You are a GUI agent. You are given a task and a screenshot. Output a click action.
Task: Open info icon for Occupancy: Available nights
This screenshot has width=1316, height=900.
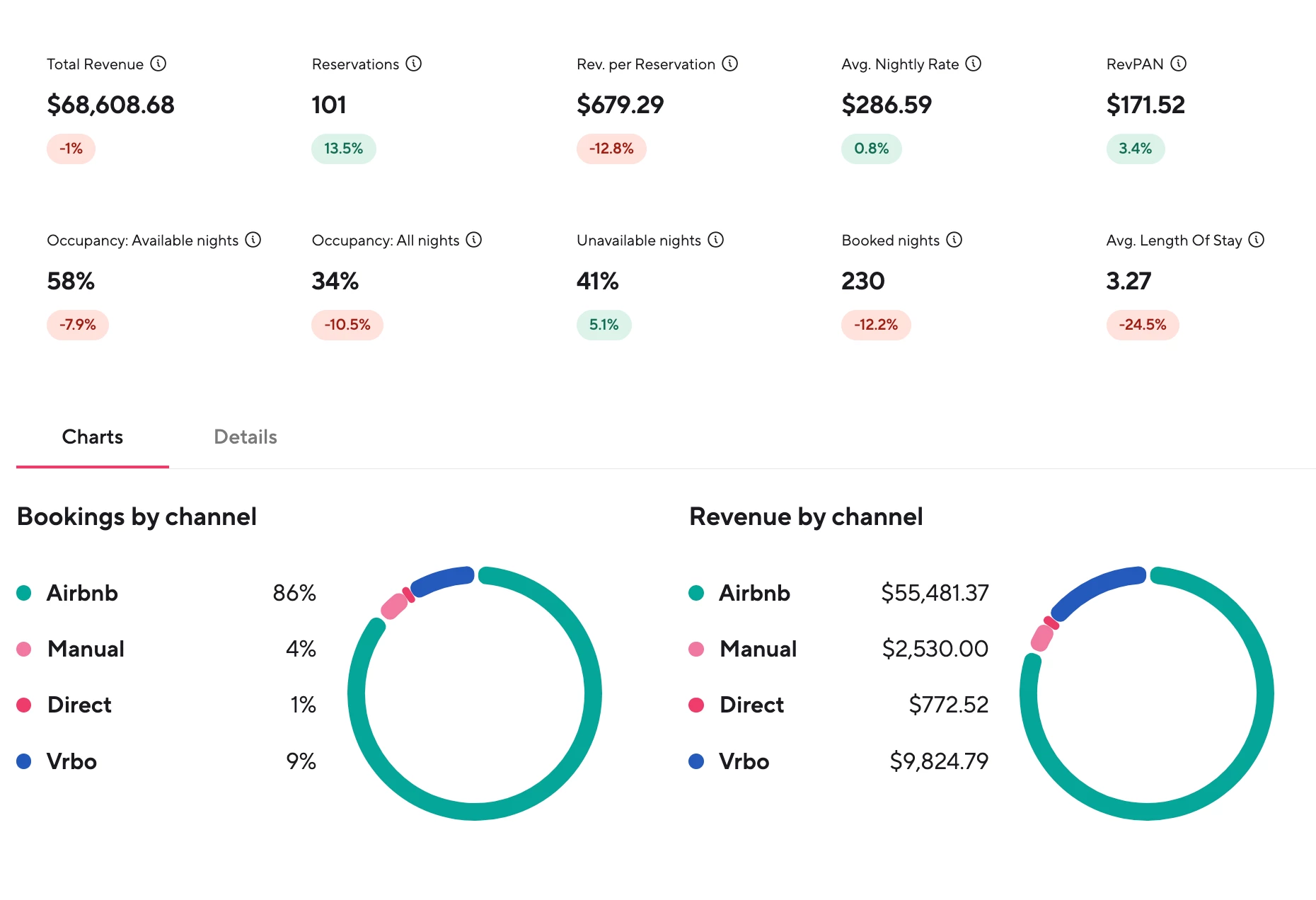253,240
